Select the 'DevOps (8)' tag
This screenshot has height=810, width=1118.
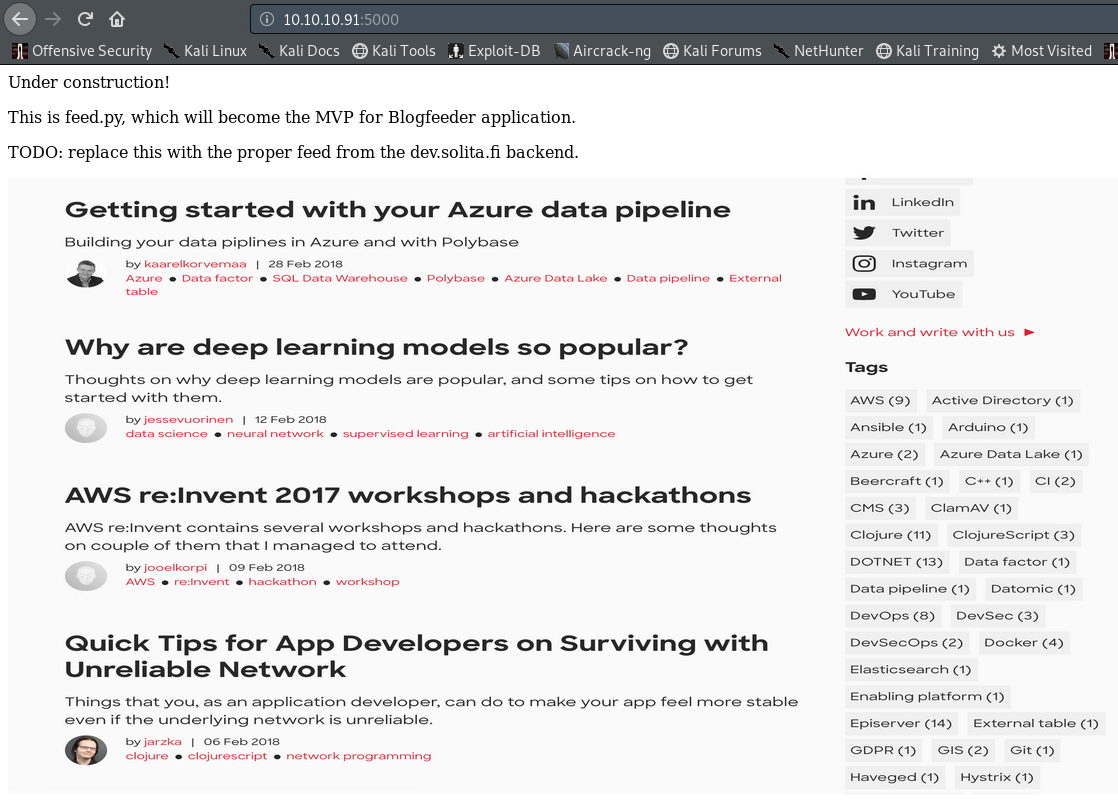click(892, 616)
